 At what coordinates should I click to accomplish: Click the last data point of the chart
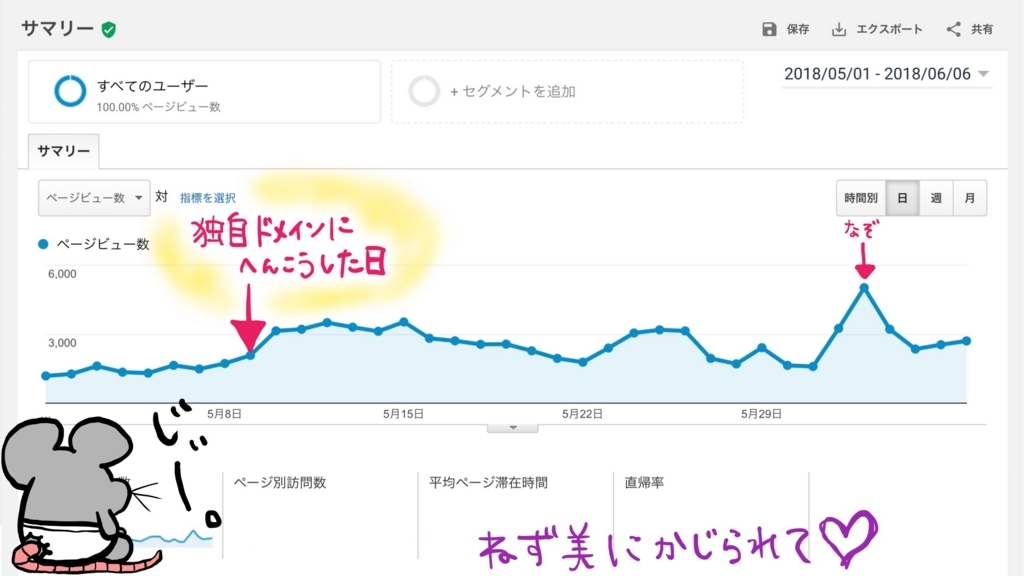(x=967, y=341)
